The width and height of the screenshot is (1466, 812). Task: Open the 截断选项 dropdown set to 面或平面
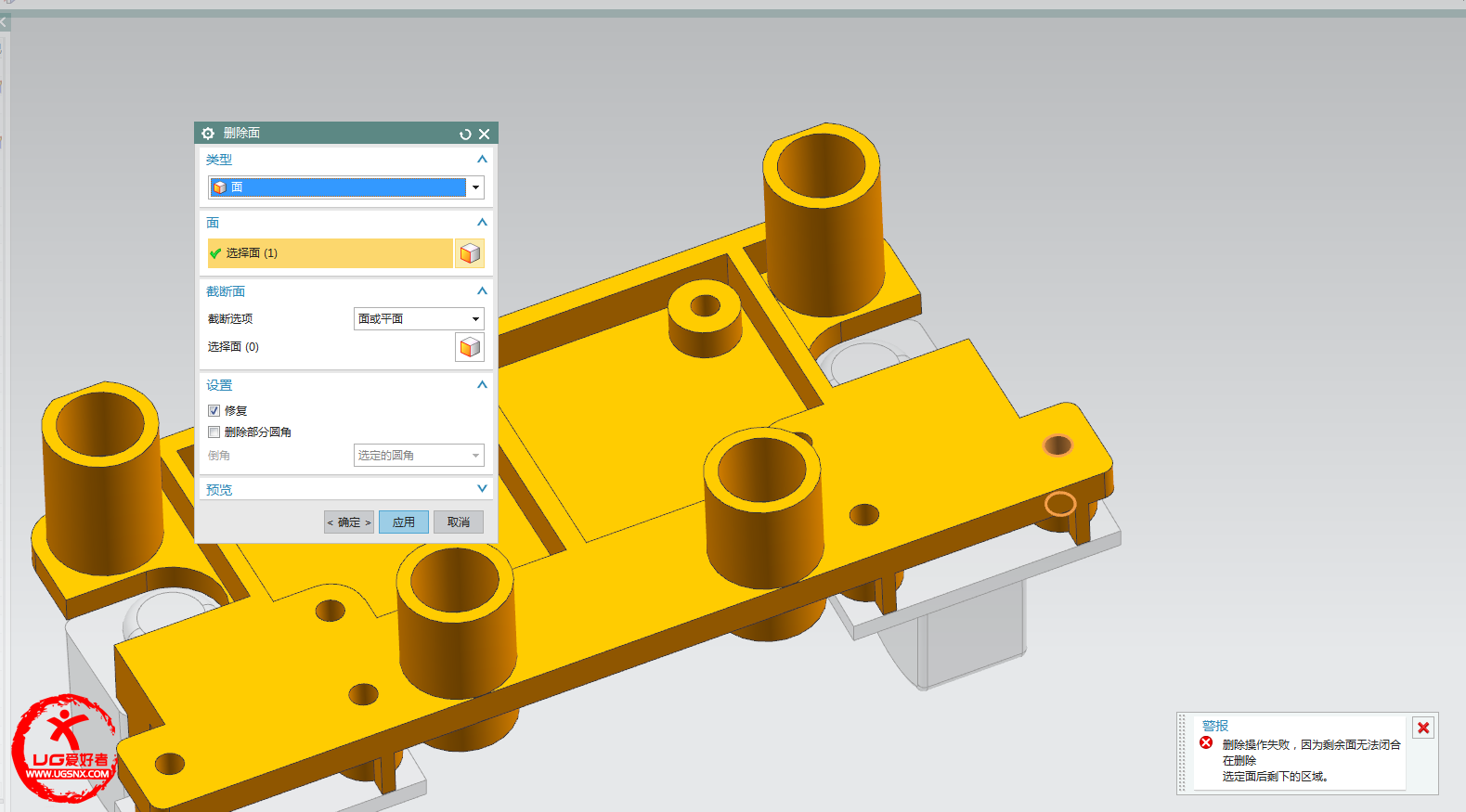click(x=419, y=318)
